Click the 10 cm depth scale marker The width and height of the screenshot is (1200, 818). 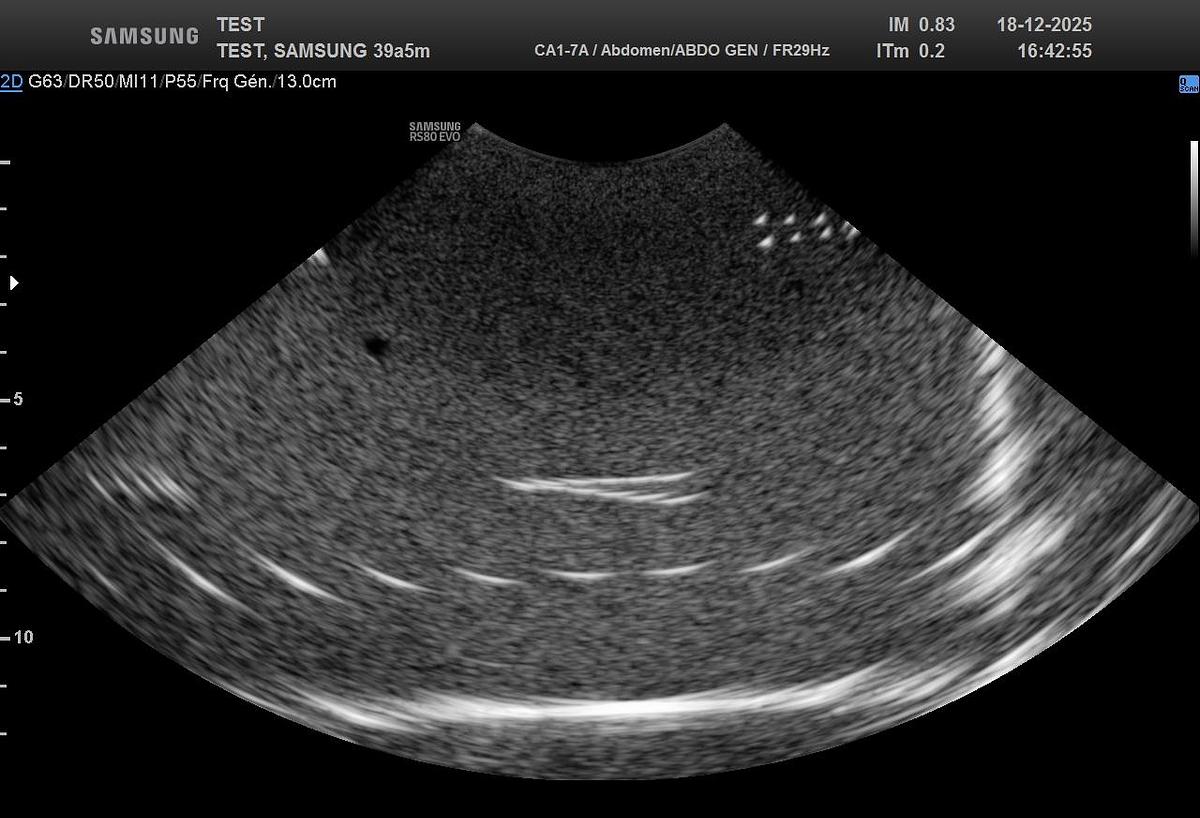click(x=21, y=637)
